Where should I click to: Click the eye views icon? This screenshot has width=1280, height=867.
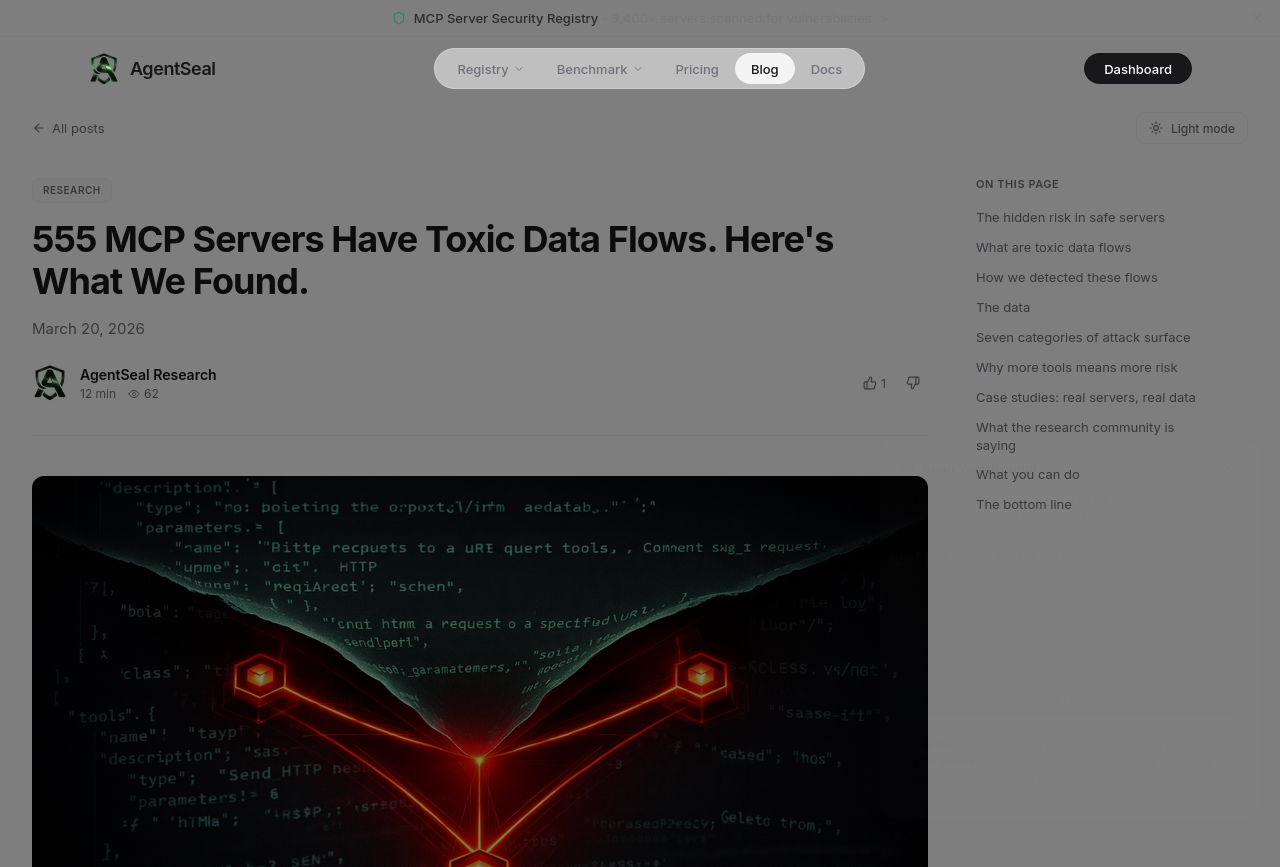134,394
